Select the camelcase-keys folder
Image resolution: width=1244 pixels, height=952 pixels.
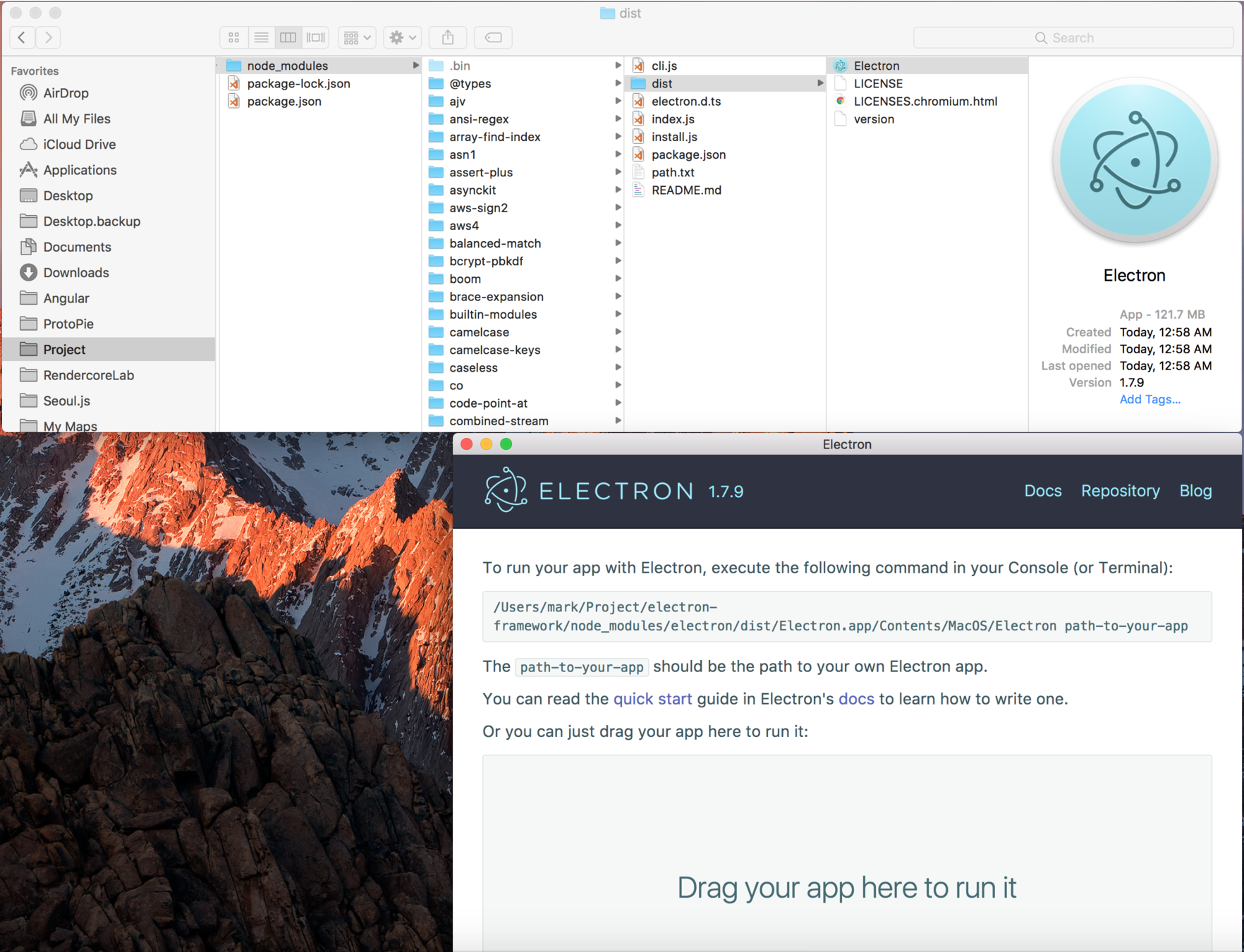click(523, 350)
